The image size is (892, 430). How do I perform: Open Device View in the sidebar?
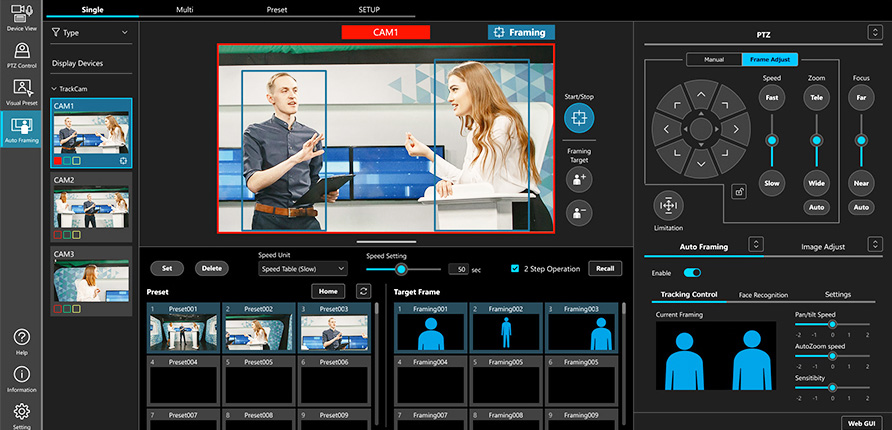21,17
